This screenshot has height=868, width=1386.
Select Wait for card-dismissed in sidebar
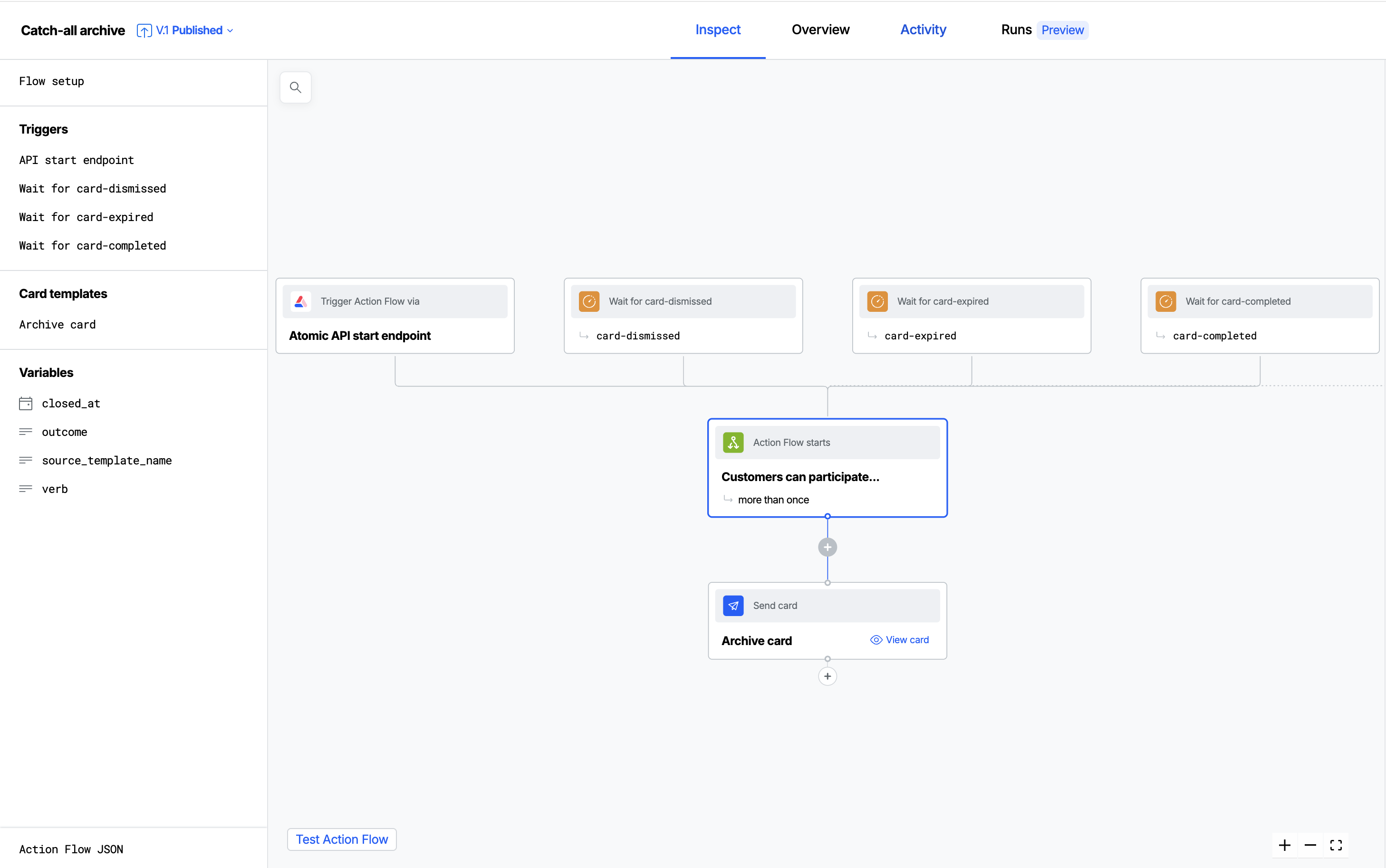point(92,189)
